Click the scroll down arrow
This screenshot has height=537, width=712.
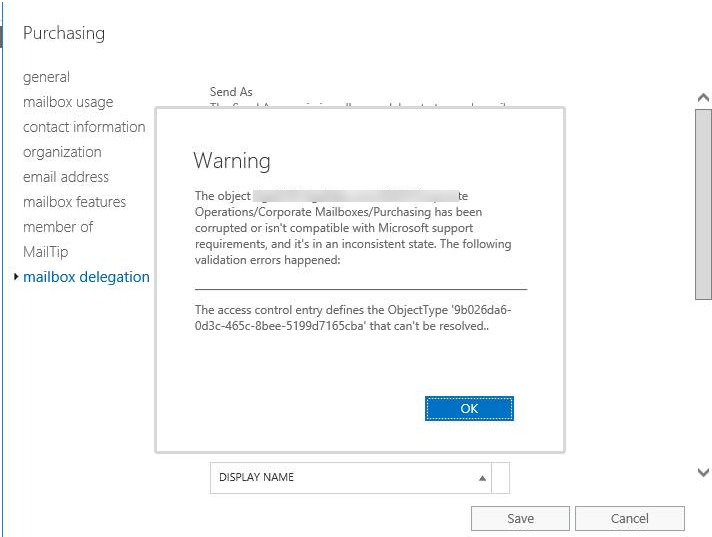[x=703, y=473]
